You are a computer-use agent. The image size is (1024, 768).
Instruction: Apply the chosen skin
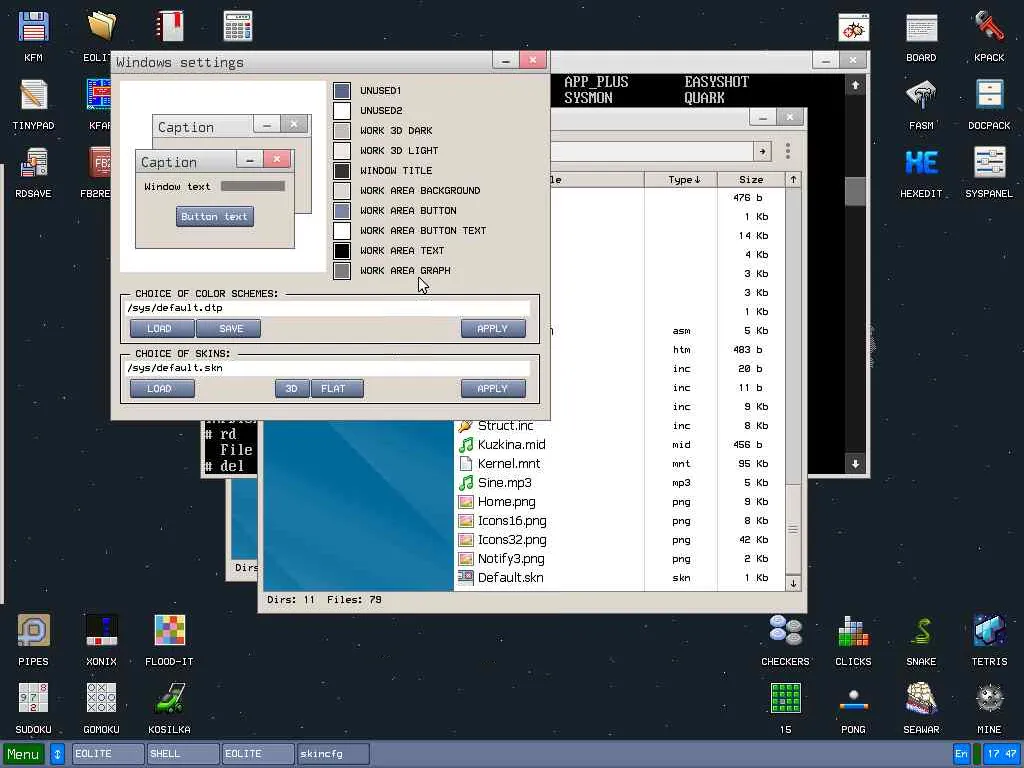[493, 389]
